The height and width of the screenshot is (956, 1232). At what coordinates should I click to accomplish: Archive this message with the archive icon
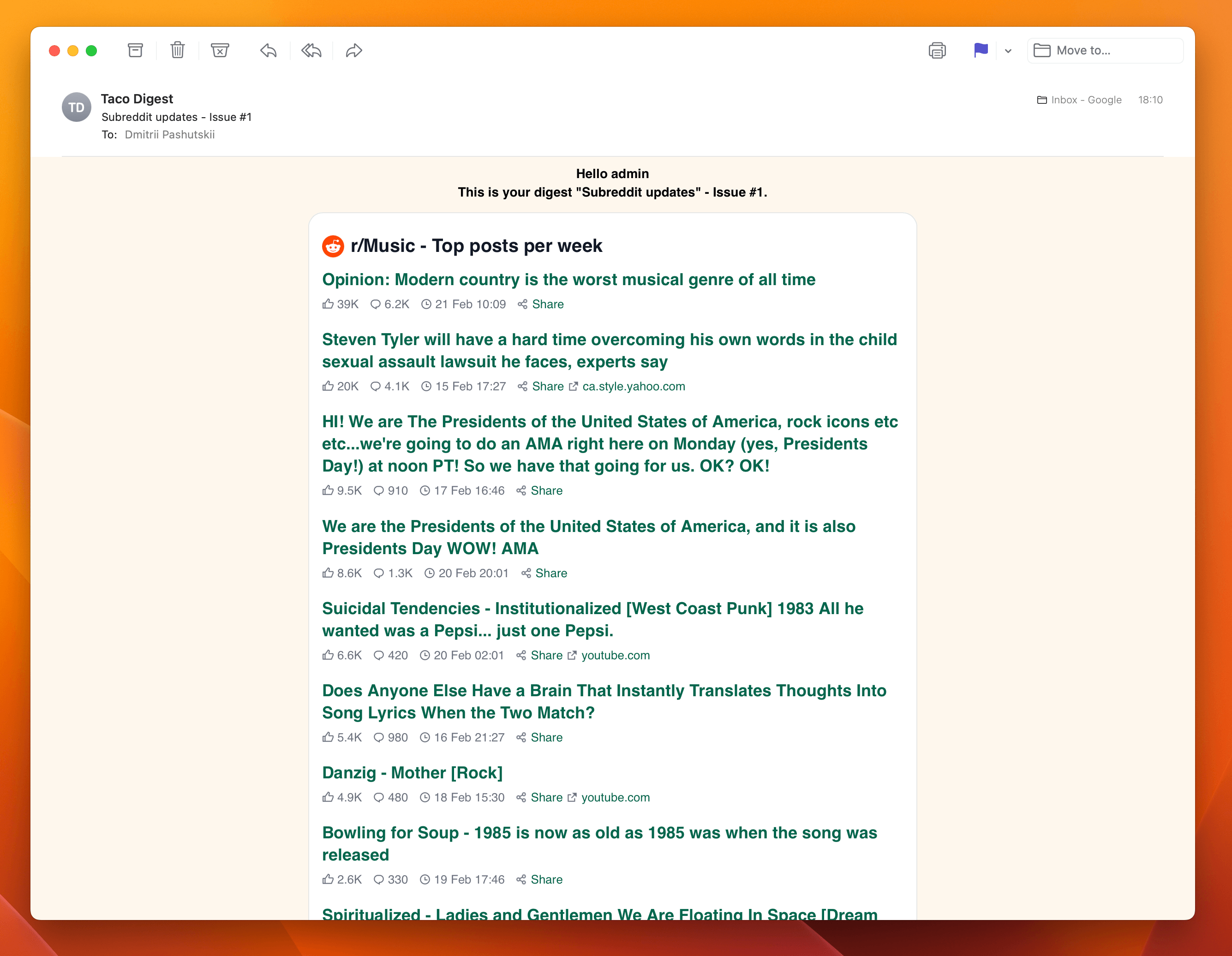[135, 51]
